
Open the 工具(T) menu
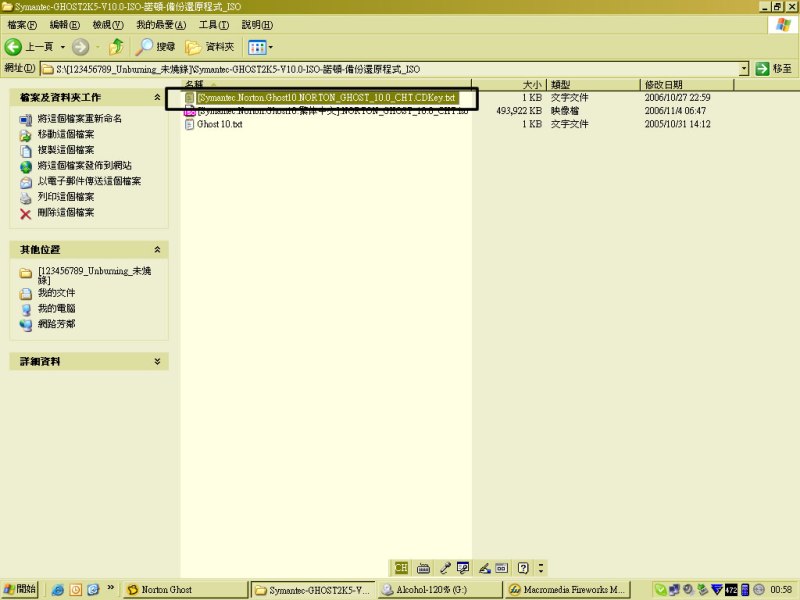click(214, 24)
